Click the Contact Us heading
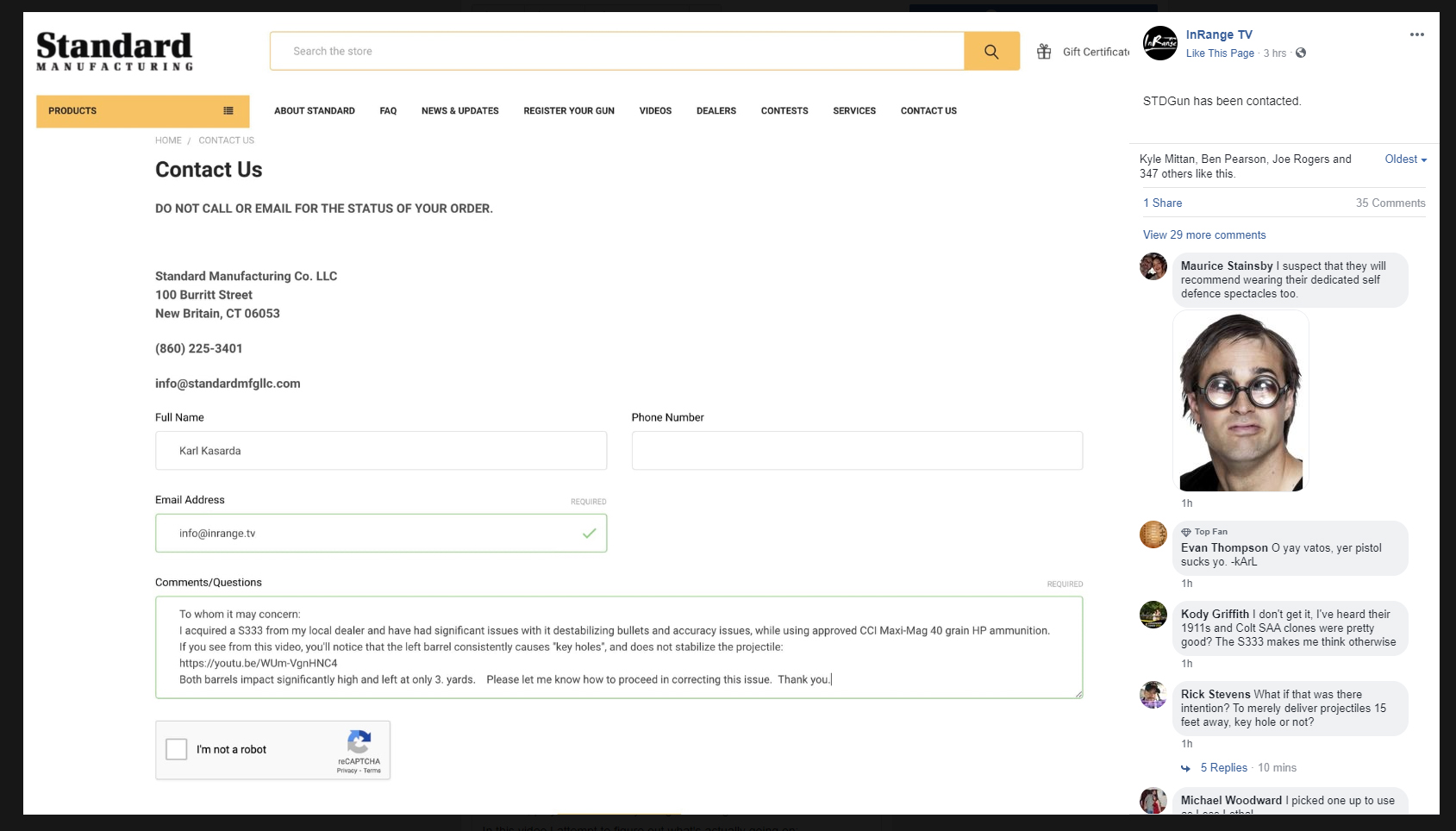 coord(209,170)
